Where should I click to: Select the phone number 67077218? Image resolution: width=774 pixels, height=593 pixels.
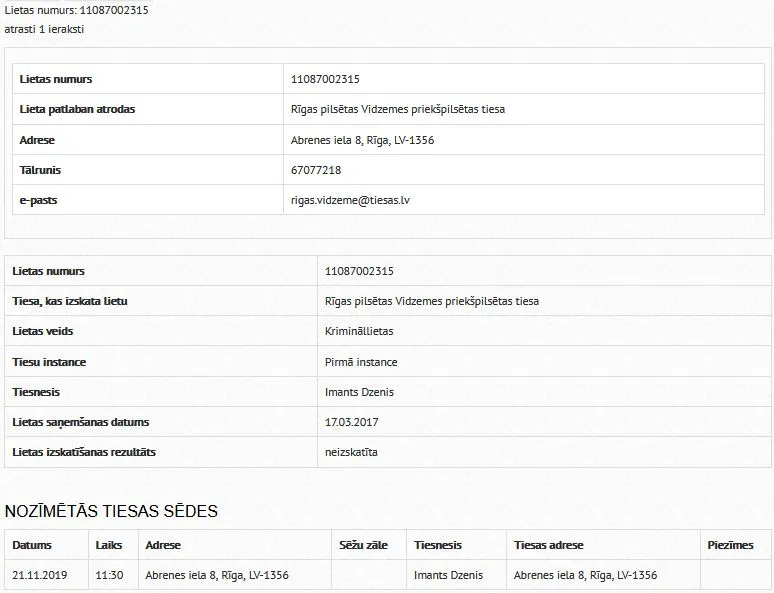(x=316, y=170)
